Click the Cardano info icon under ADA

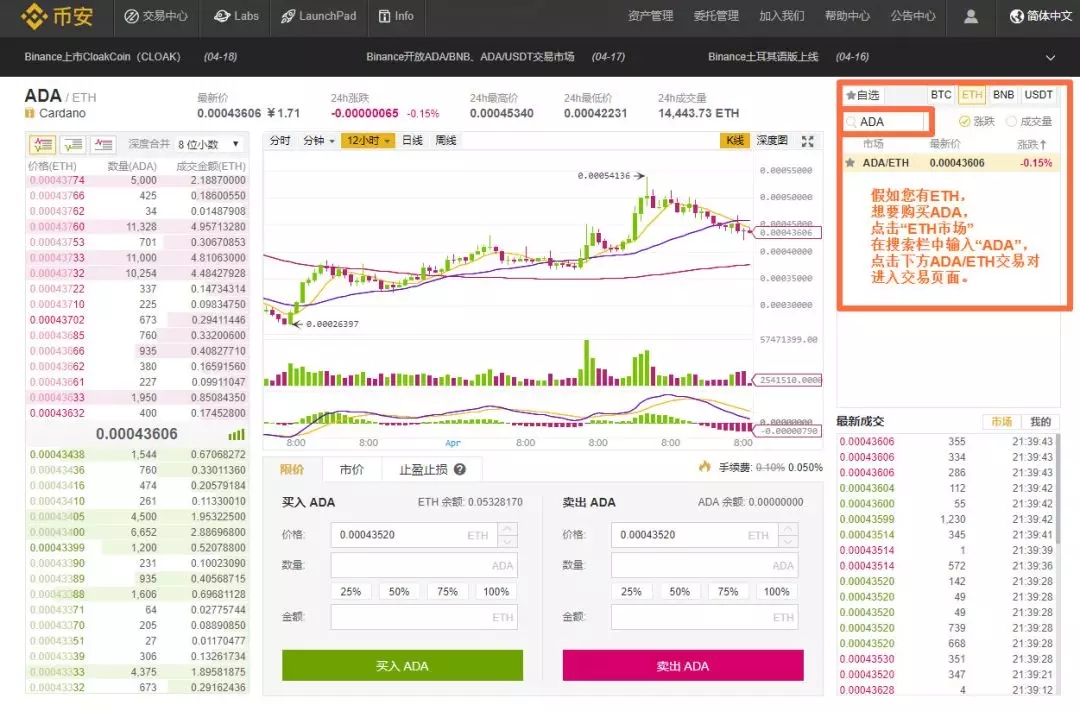coord(30,113)
